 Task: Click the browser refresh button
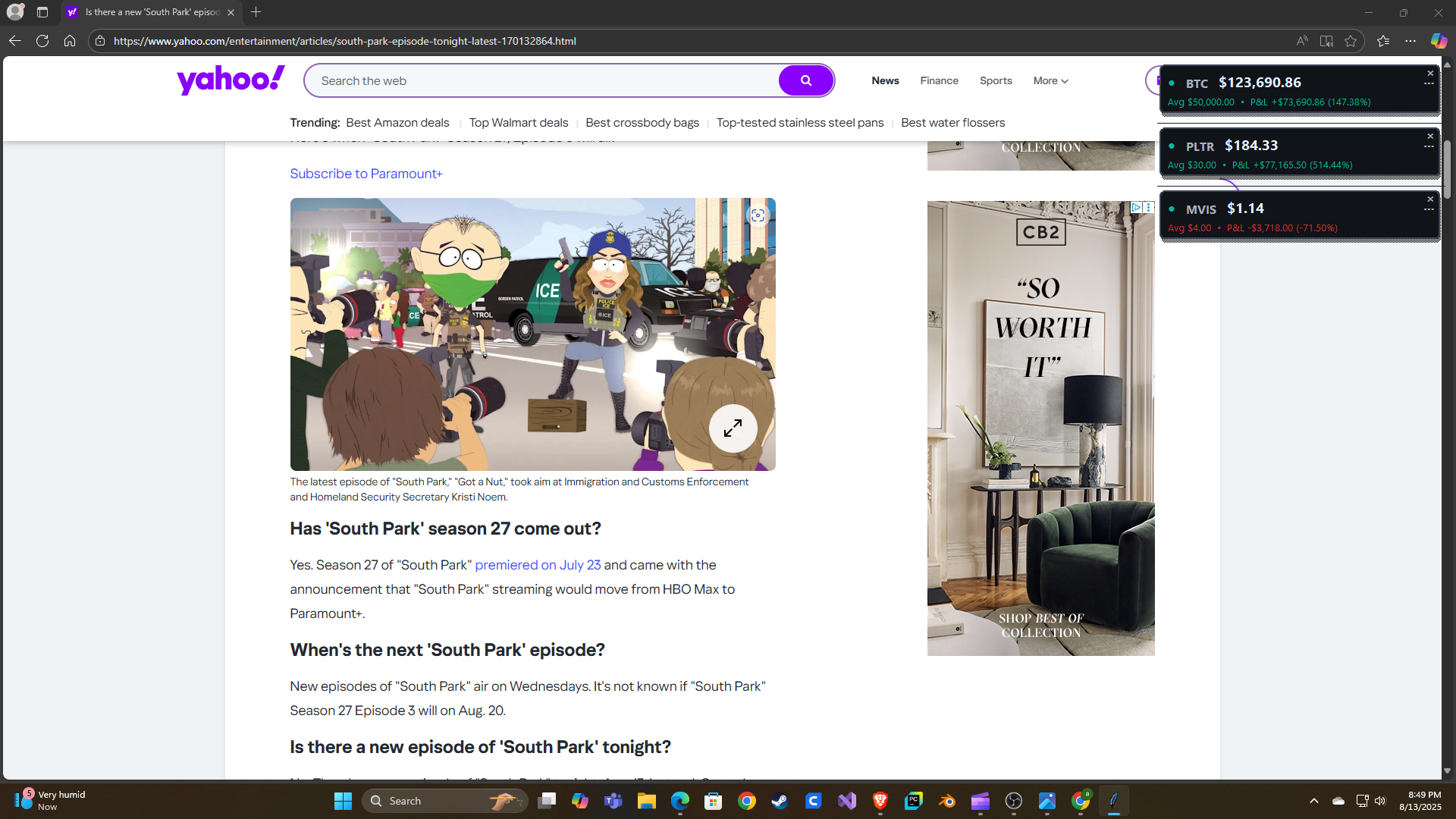pos(42,41)
